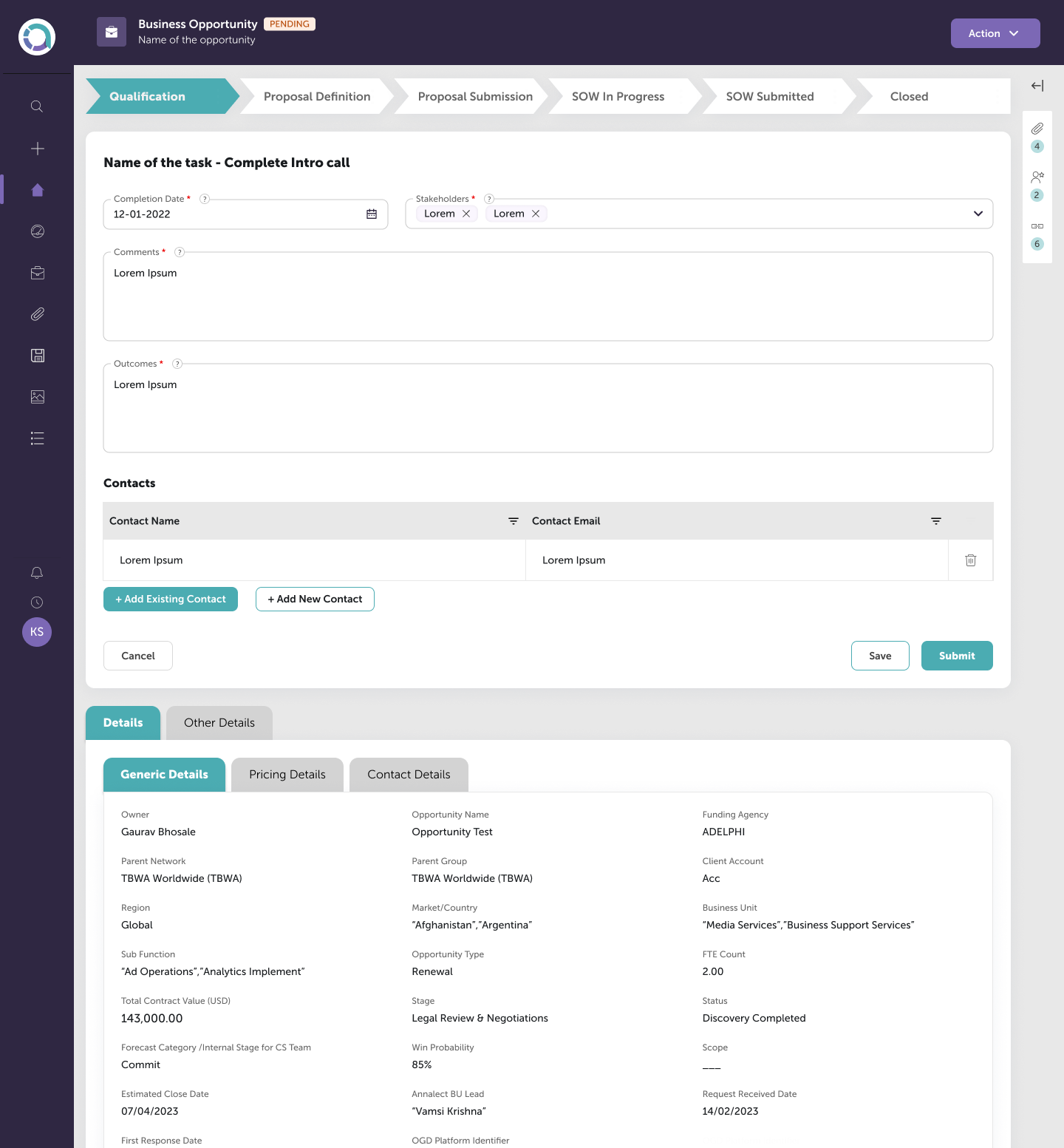This screenshot has height=1148, width=1064.
Task: Click the sidebar image gallery icon
Action: click(x=38, y=397)
